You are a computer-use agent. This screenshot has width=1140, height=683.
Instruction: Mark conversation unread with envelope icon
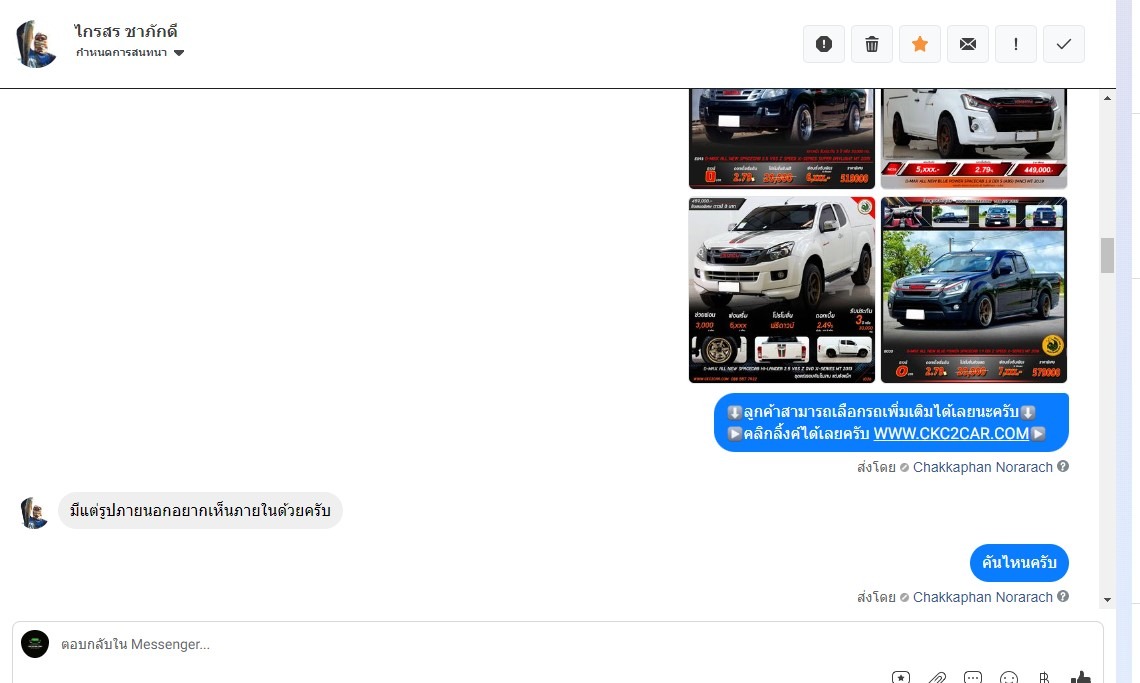(x=968, y=44)
